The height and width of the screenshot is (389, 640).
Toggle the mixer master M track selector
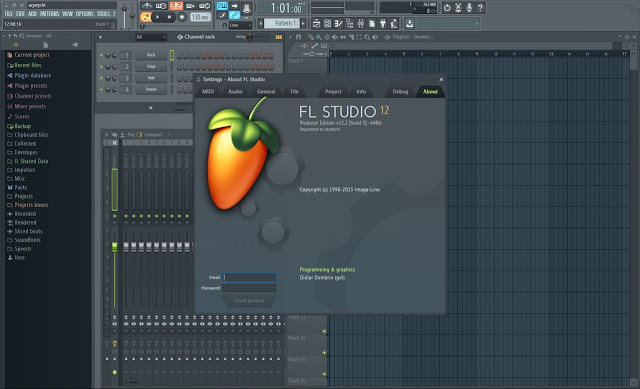[114, 142]
